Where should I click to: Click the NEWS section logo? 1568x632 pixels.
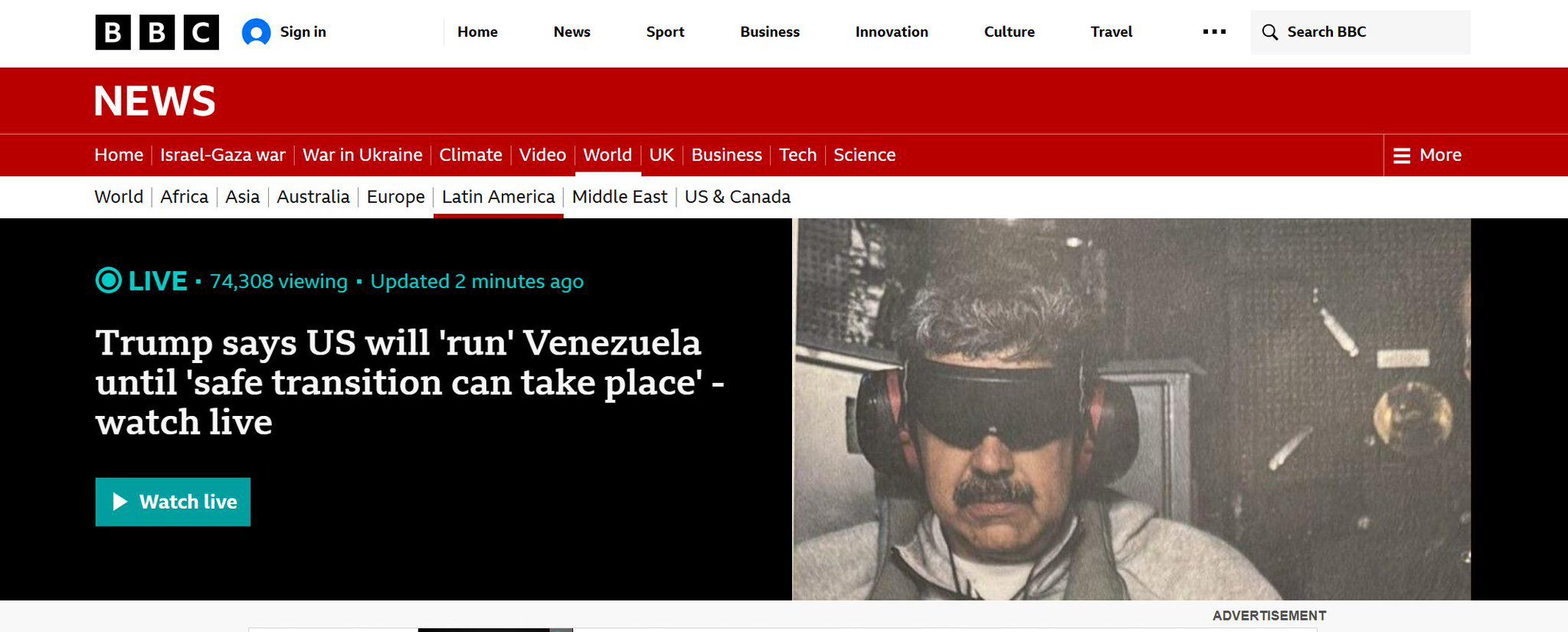coord(155,101)
